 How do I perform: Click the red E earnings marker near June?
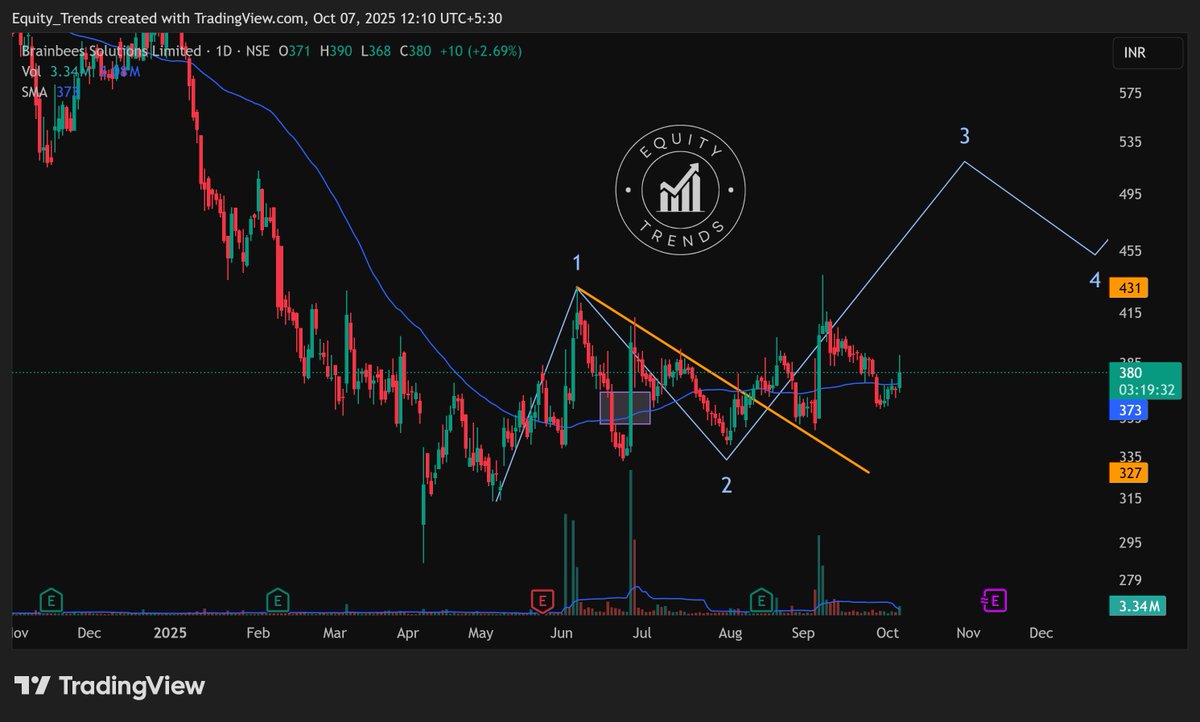544,599
